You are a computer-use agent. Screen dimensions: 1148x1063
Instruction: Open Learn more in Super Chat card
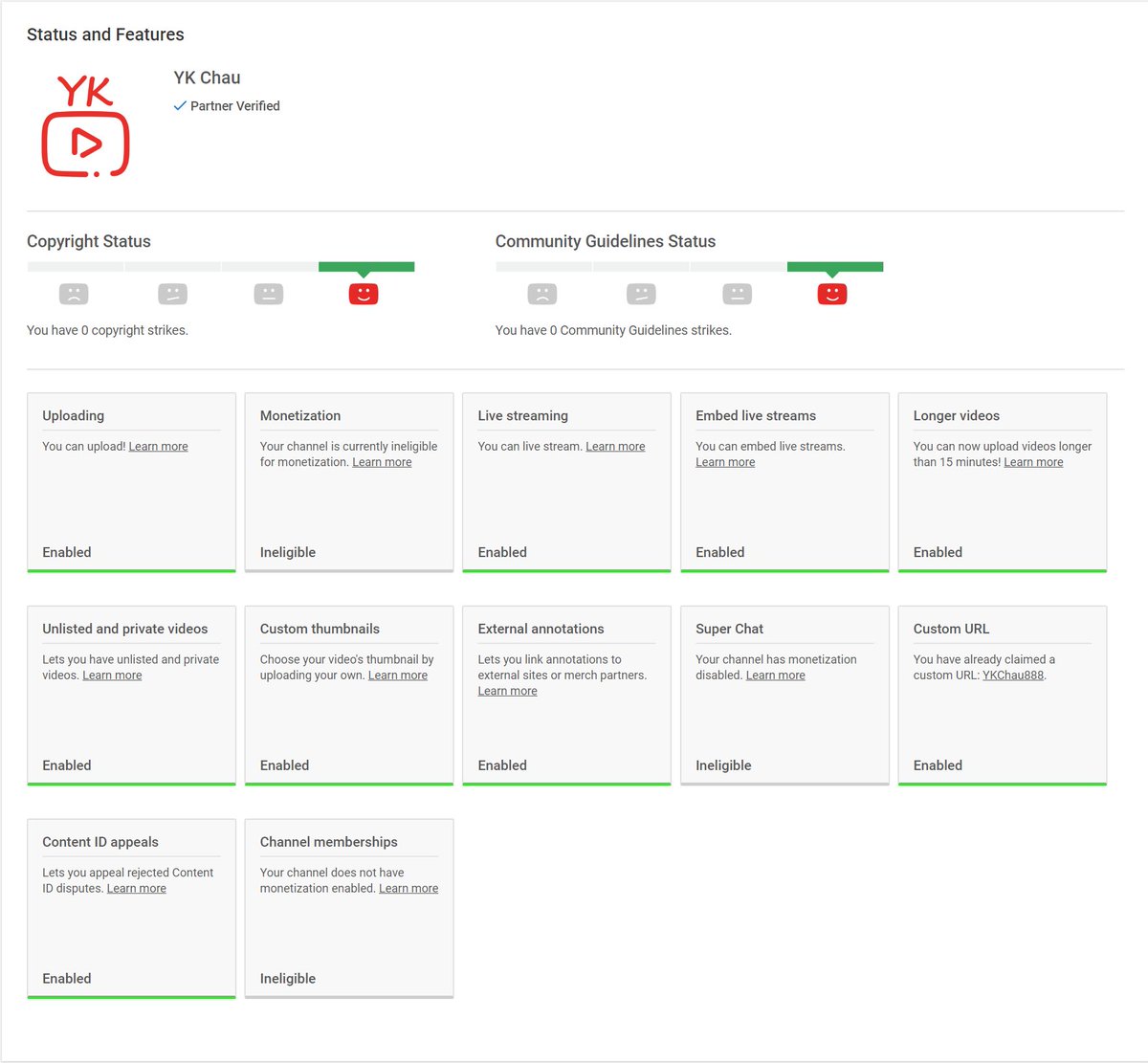click(775, 675)
